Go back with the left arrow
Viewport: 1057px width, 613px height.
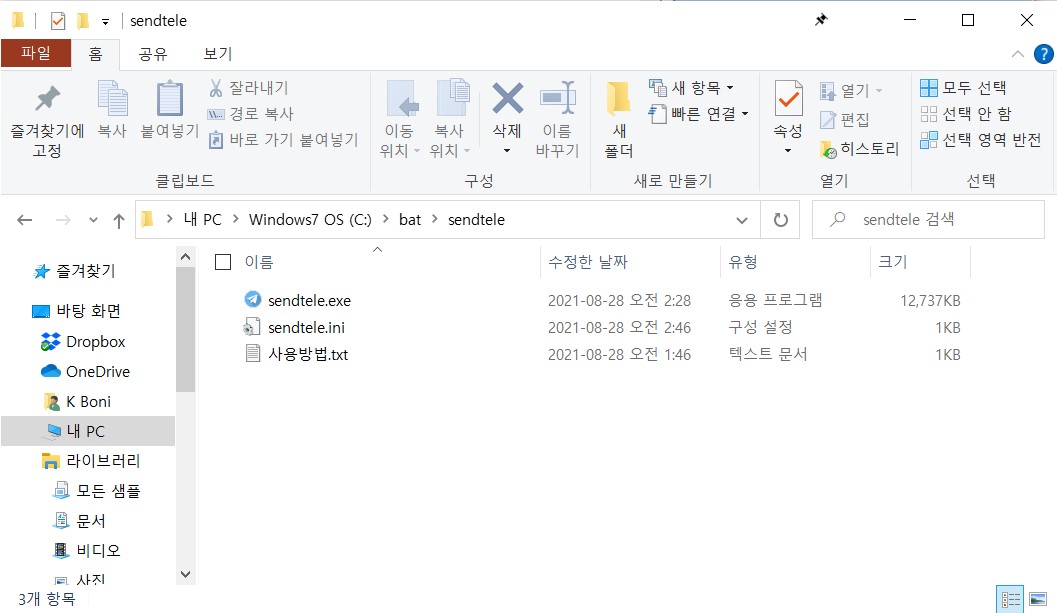25,220
